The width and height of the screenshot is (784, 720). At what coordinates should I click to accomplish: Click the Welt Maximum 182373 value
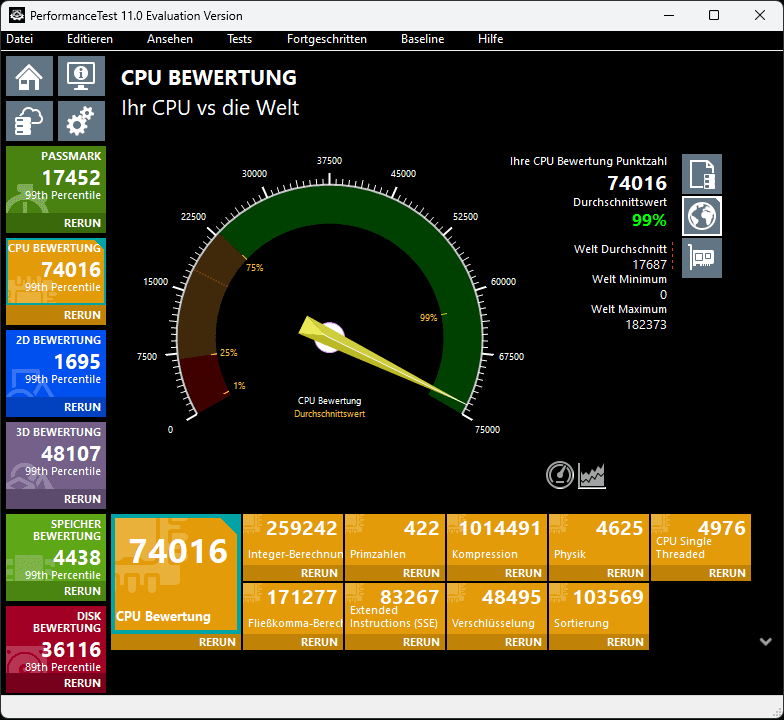pyautogui.click(x=646, y=325)
